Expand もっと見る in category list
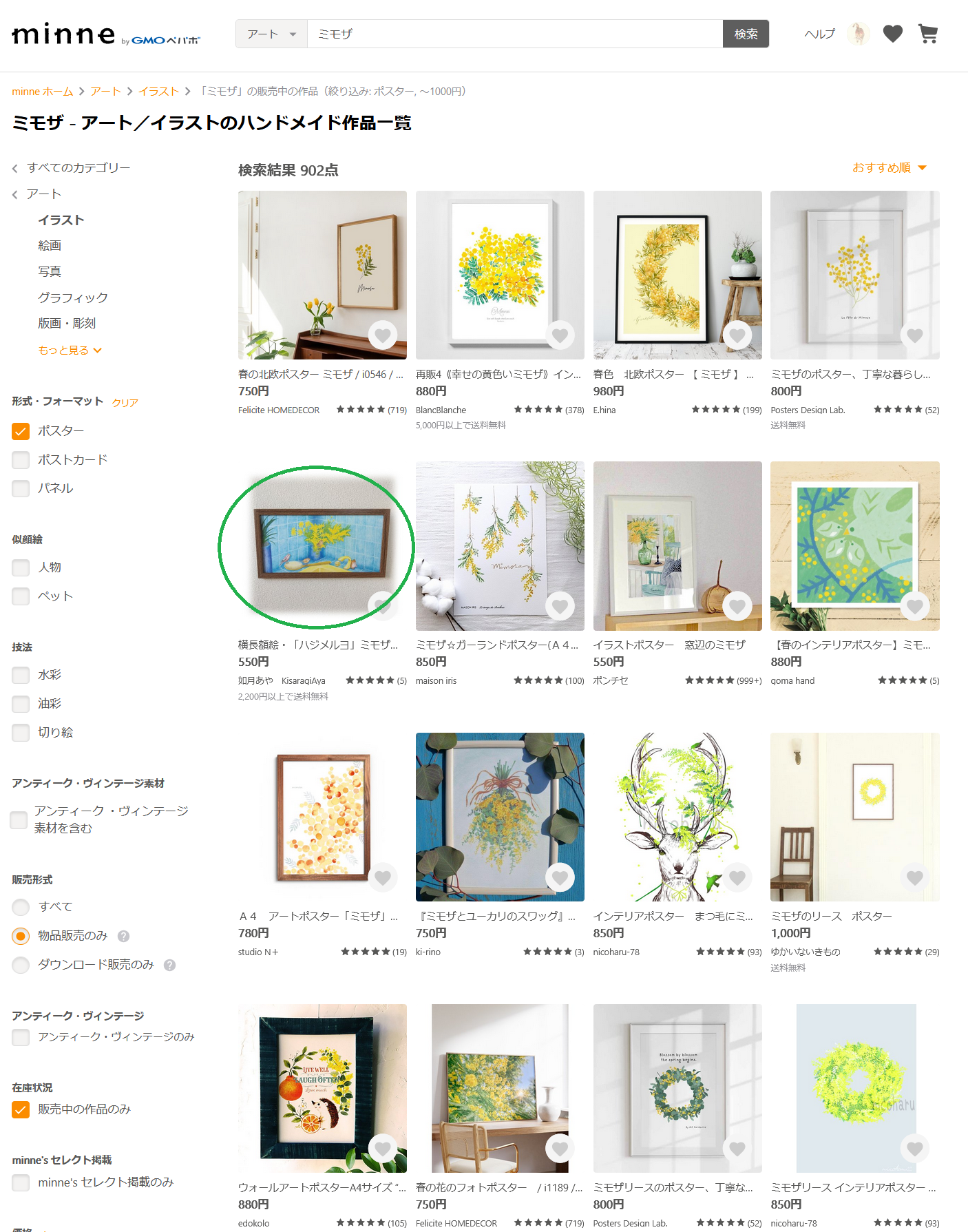 click(x=70, y=350)
